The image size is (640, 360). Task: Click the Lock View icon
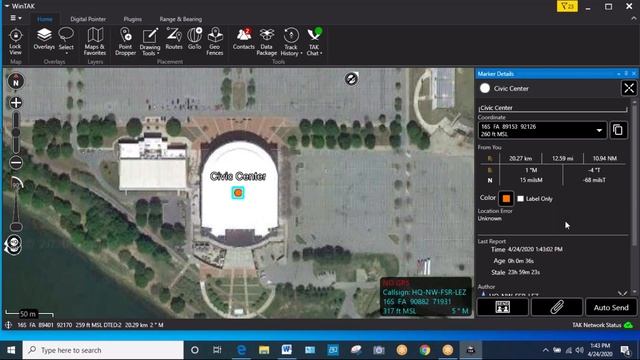pyautogui.click(x=16, y=42)
